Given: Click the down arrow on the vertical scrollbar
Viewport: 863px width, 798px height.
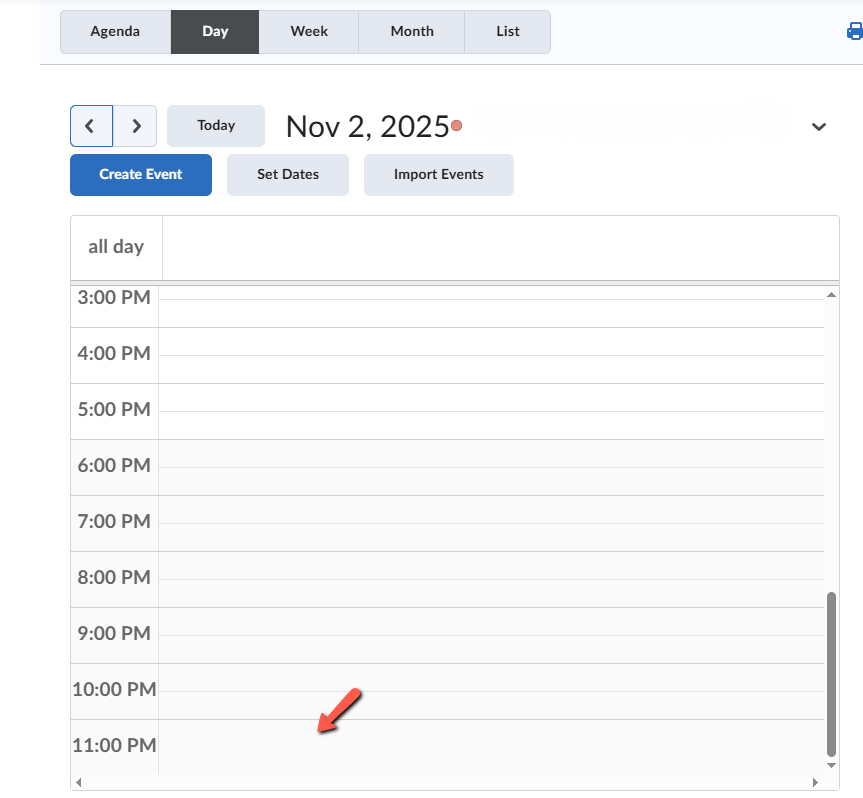Looking at the screenshot, I should point(830,763).
